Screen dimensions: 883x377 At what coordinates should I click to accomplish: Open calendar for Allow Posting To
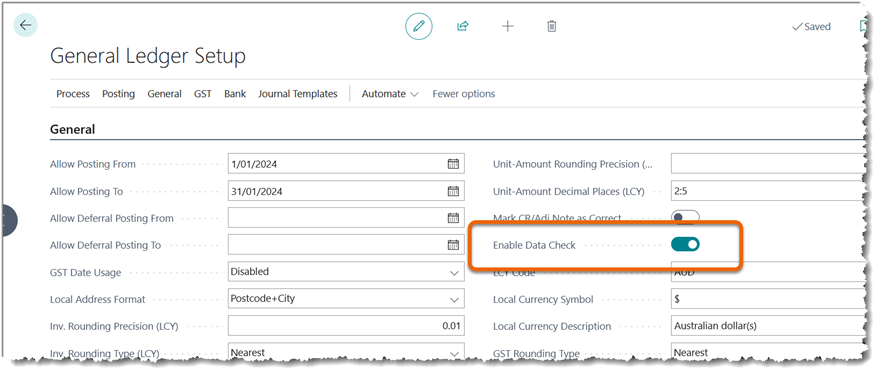(x=453, y=191)
